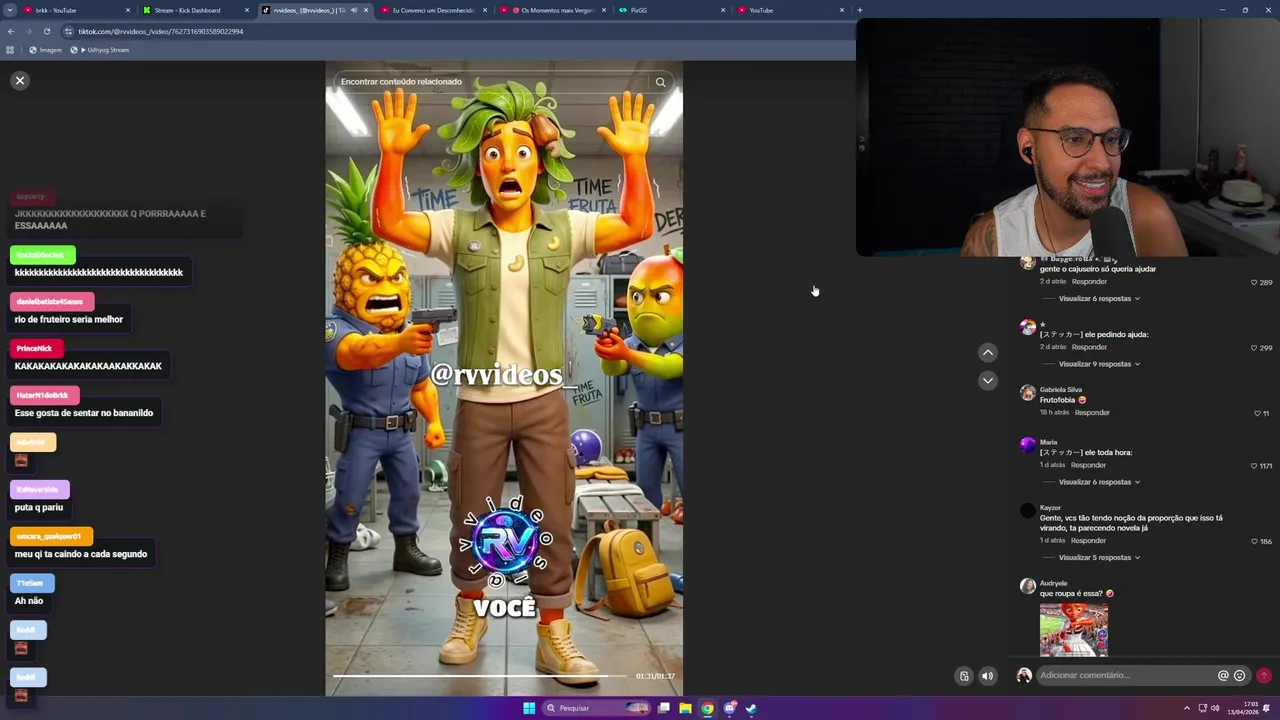Screen dimensions: 1280x720
Task: Click the red post comment arrow button
Action: tap(1264, 676)
